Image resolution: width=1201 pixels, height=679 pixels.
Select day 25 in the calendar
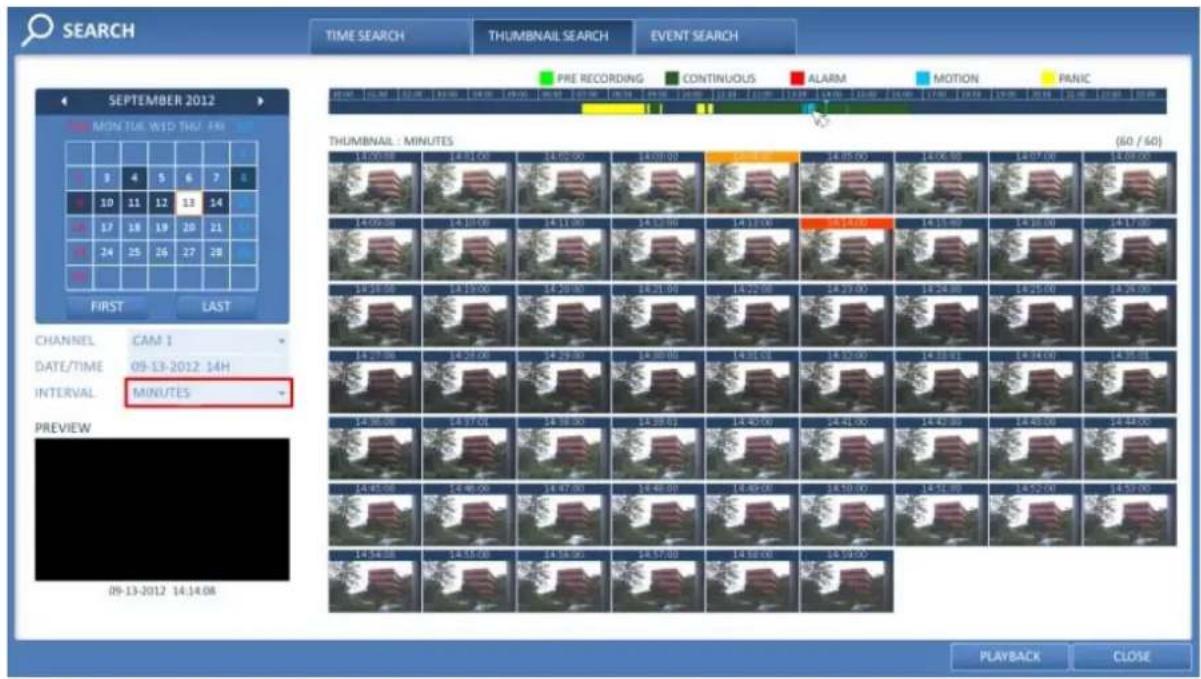coord(134,252)
